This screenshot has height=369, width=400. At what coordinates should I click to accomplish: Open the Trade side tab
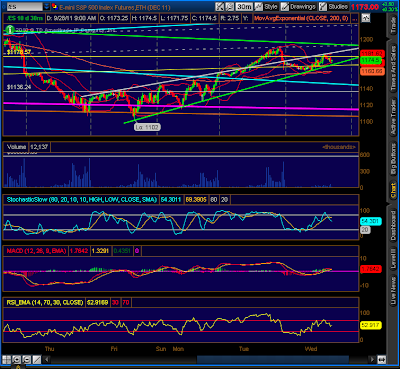394,24
